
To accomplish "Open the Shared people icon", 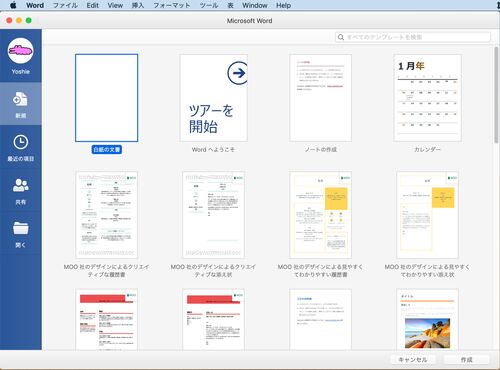I will (20, 185).
